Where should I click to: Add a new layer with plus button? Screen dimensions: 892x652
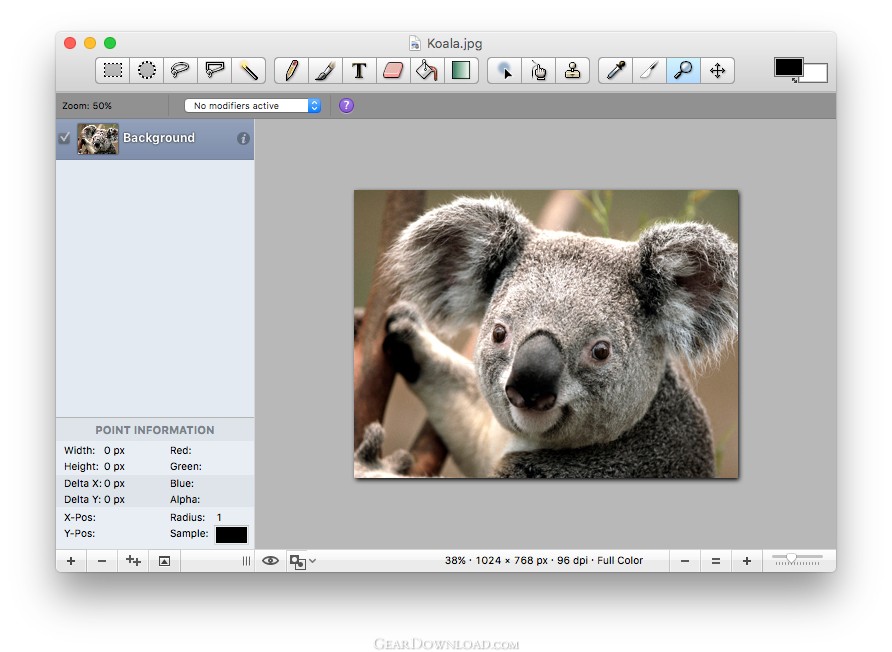[x=71, y=561]
